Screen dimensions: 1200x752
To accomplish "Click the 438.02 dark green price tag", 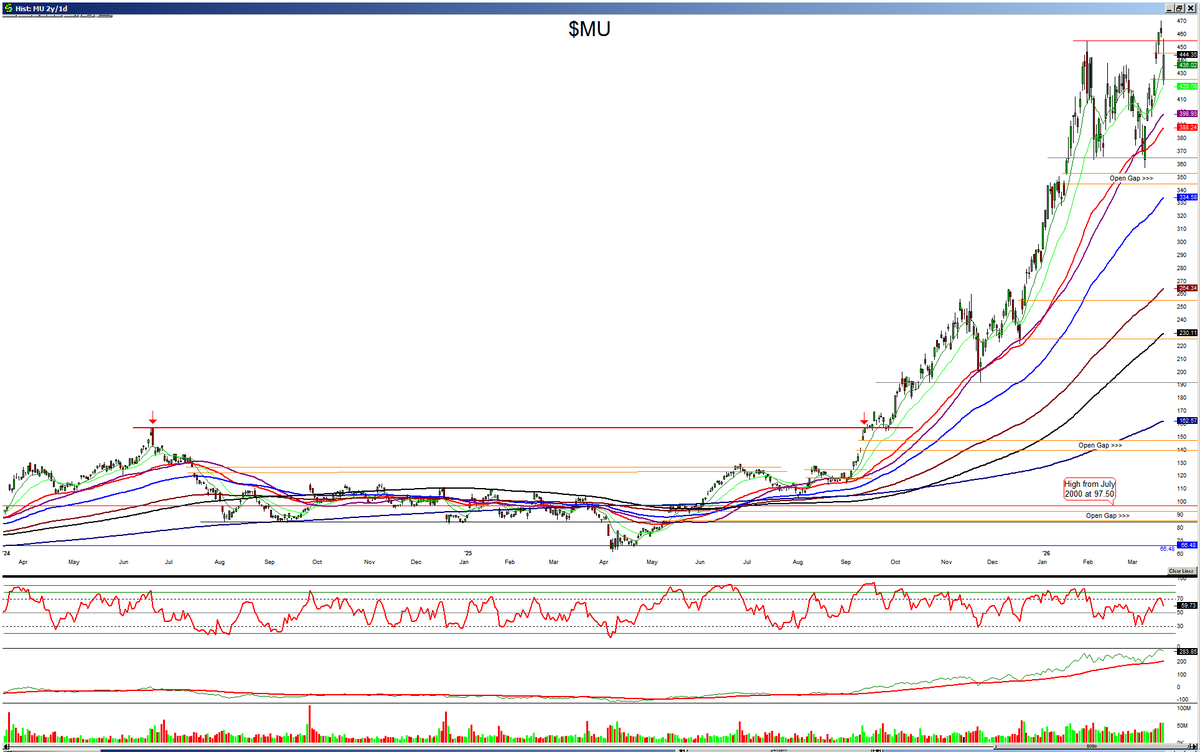I will [1187, 64].
